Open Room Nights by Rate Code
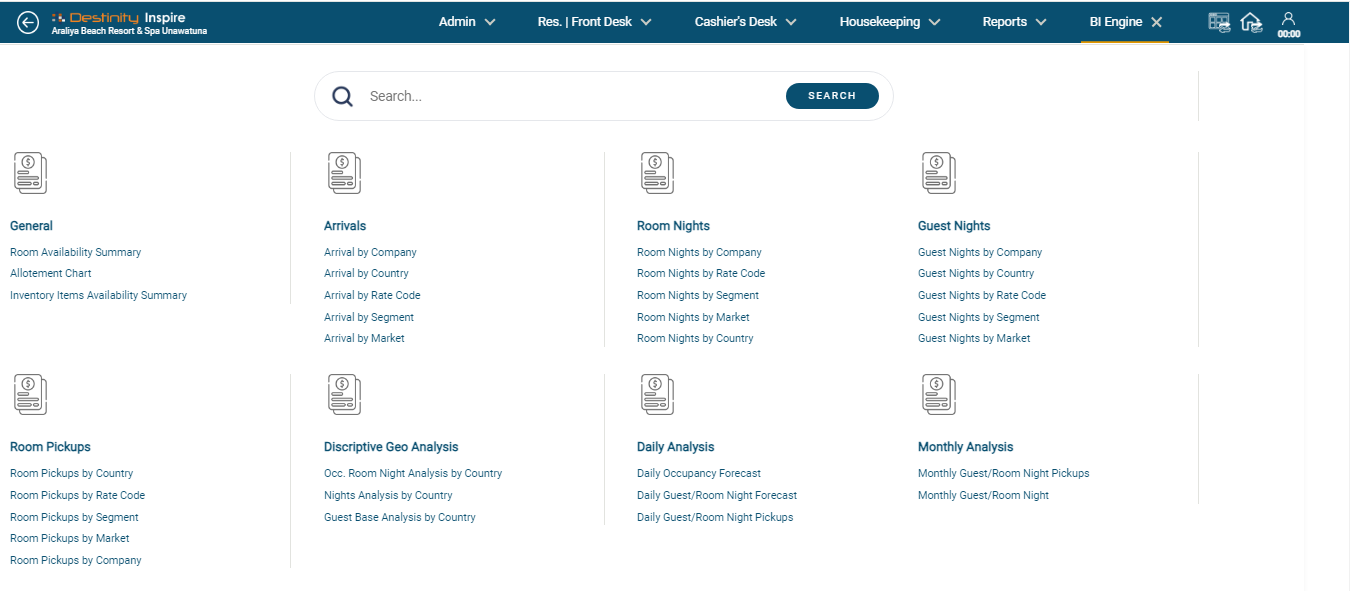1350x591 pixels. coord(701,273)
